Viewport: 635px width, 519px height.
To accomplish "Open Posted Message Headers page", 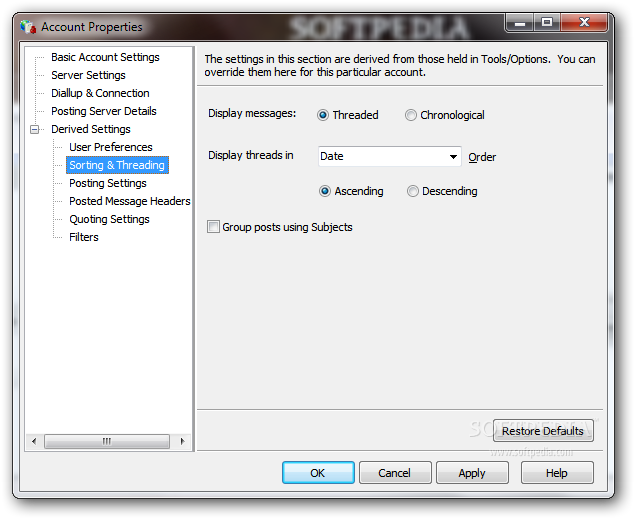I will [x=130, y=201].
